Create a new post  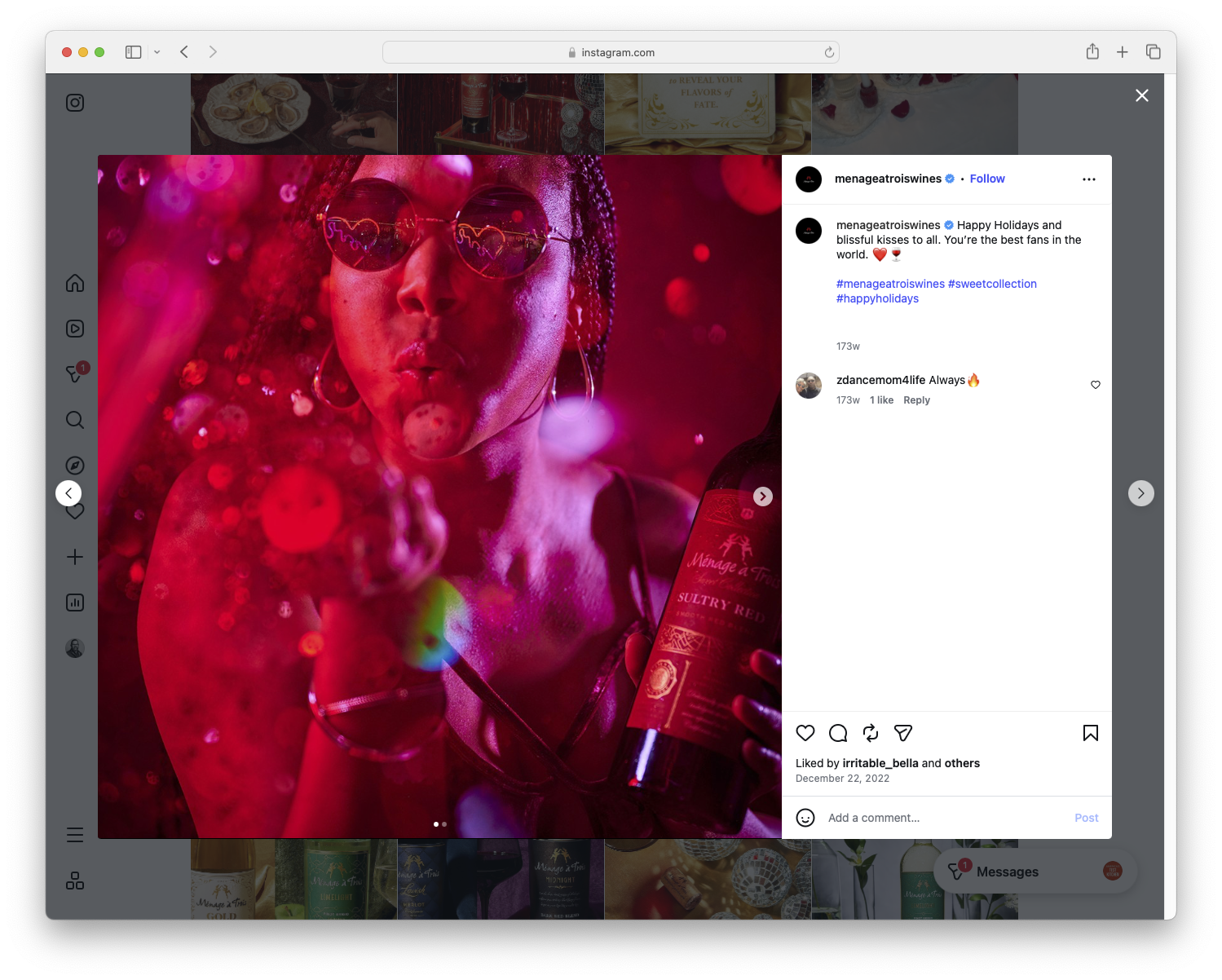pos(74,557)
